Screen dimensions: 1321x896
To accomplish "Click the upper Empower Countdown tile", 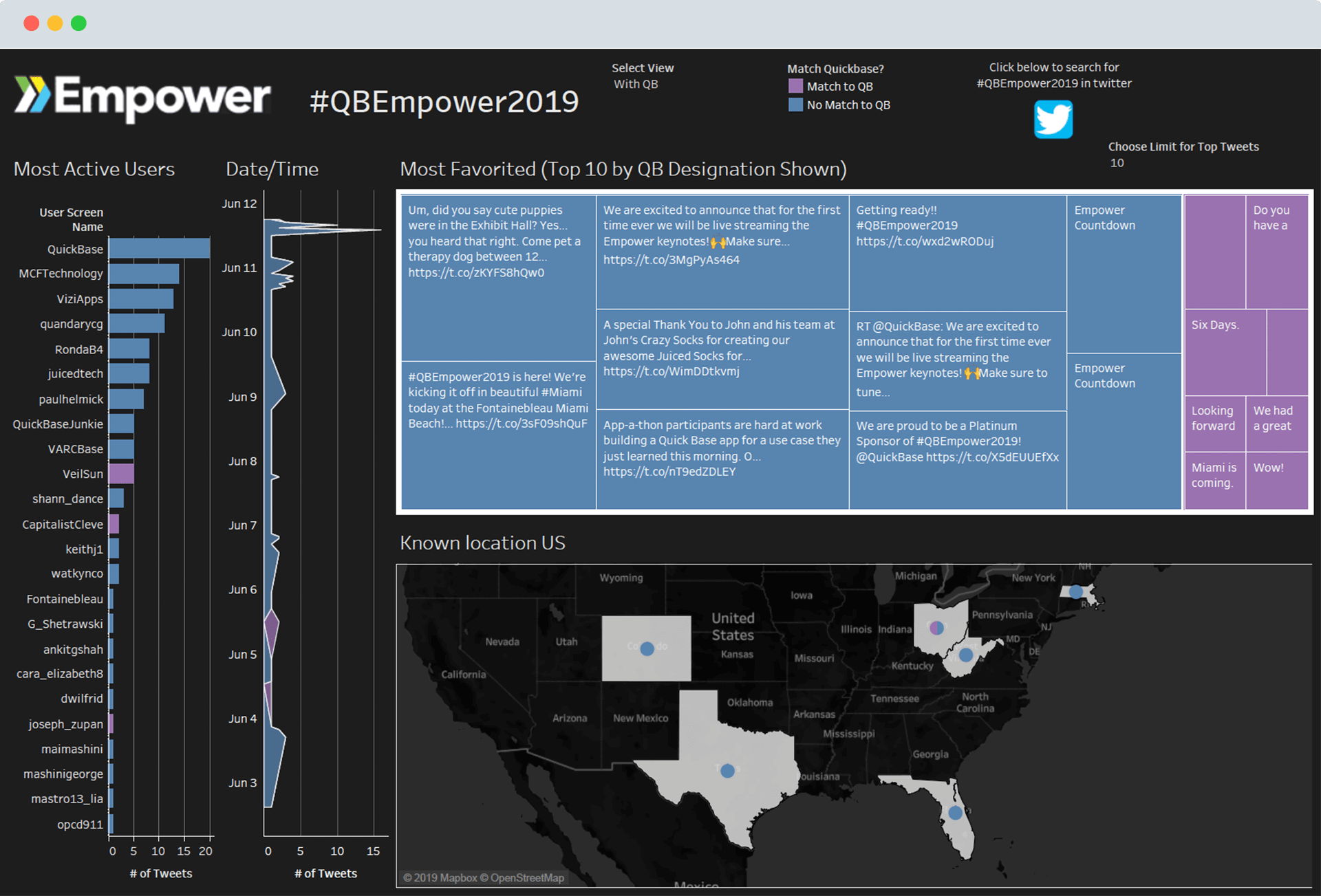I will coord(1124,274).
